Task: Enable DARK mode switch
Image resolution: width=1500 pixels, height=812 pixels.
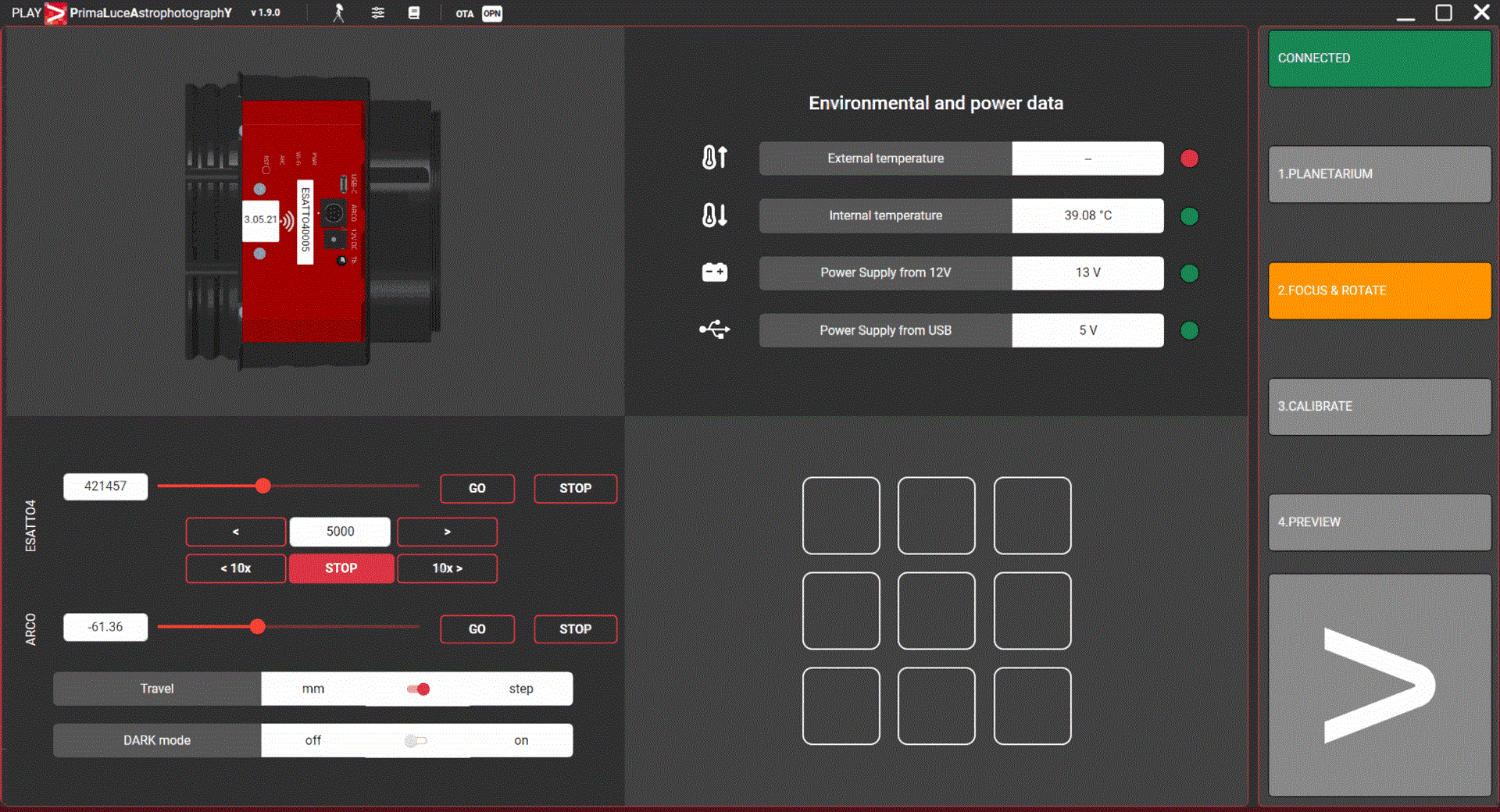Action: click(x=416, y=740)
